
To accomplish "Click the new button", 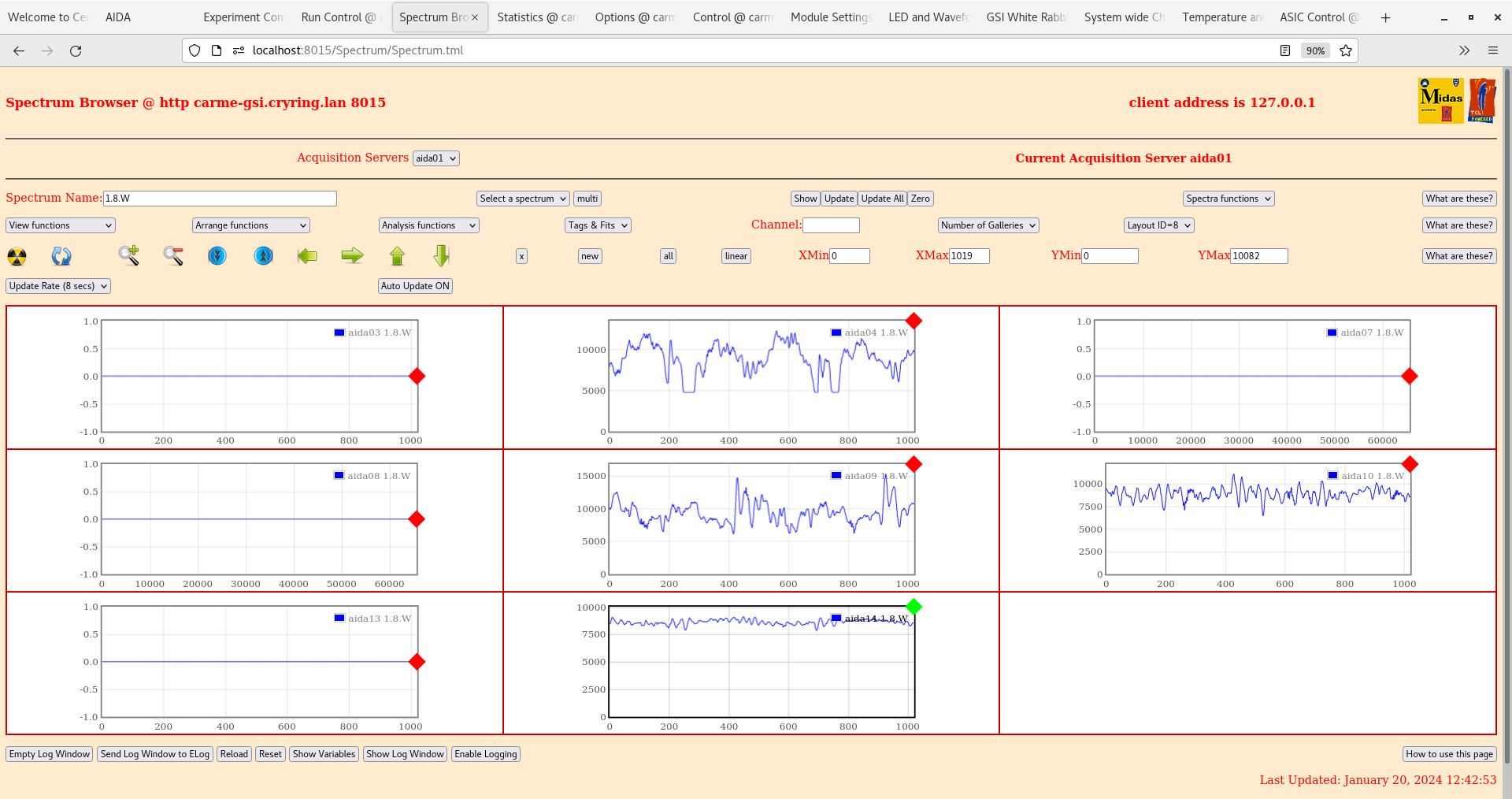I will (x=590, y=256).
